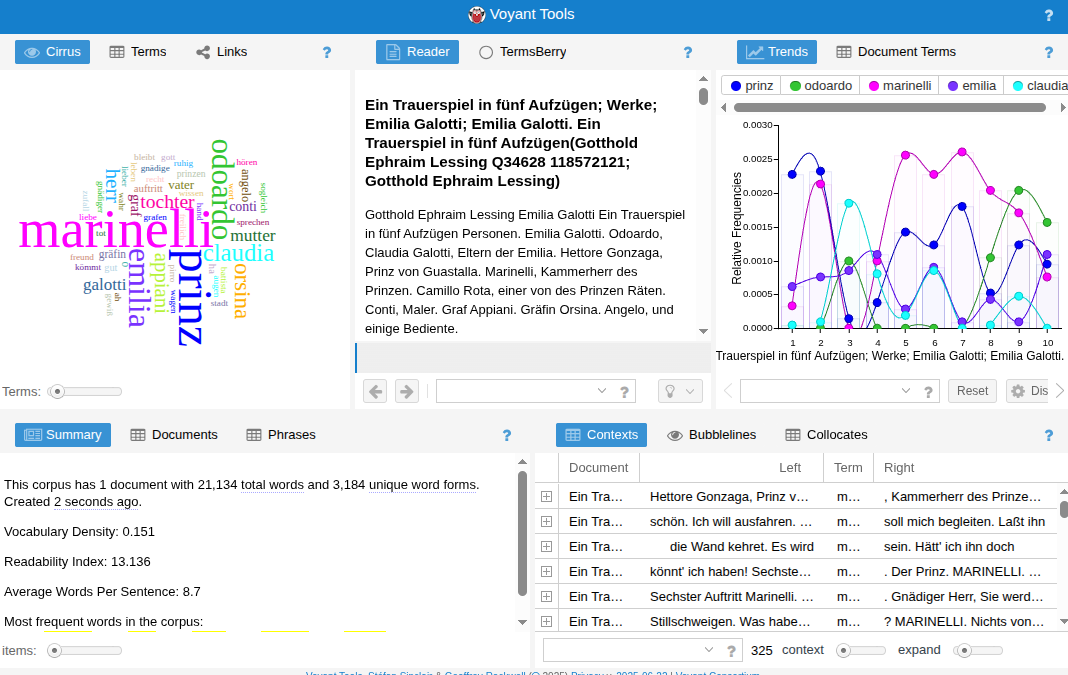Click the lightbulb icon in Reader toolbar
Viewport: 1068px width, 675px height.
(x=670, y=391)
